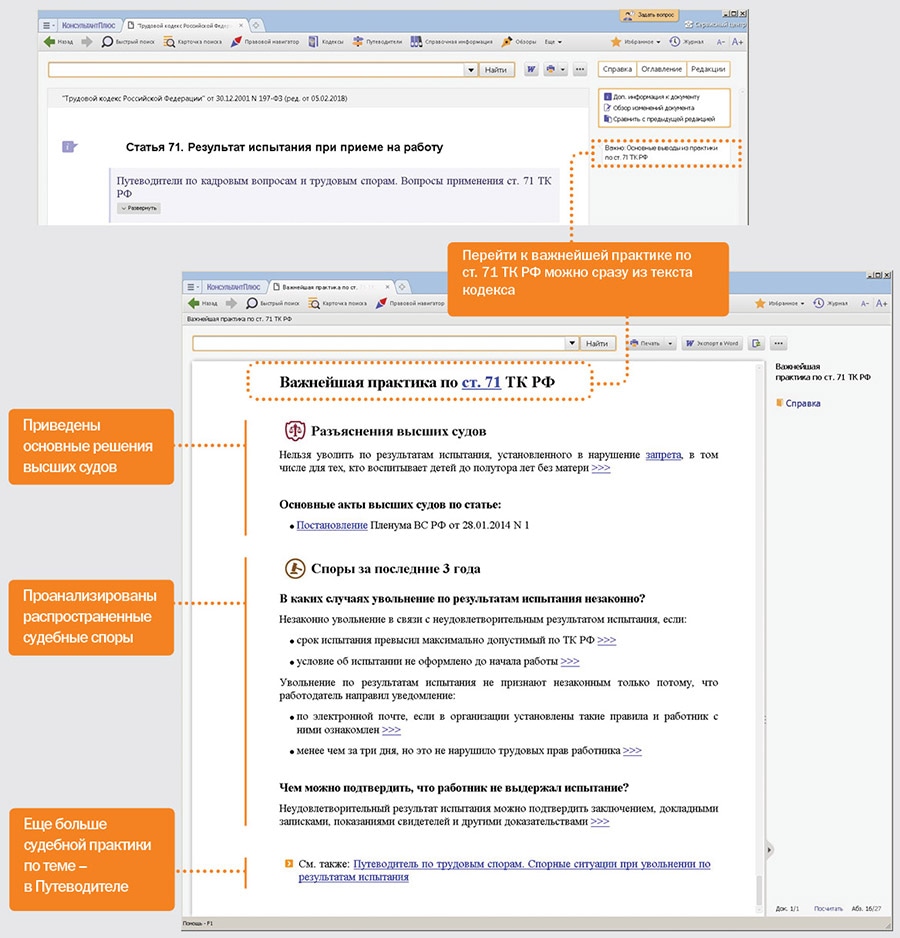
Task: Switch to Редакции panel tab
Action: (708, 69)
